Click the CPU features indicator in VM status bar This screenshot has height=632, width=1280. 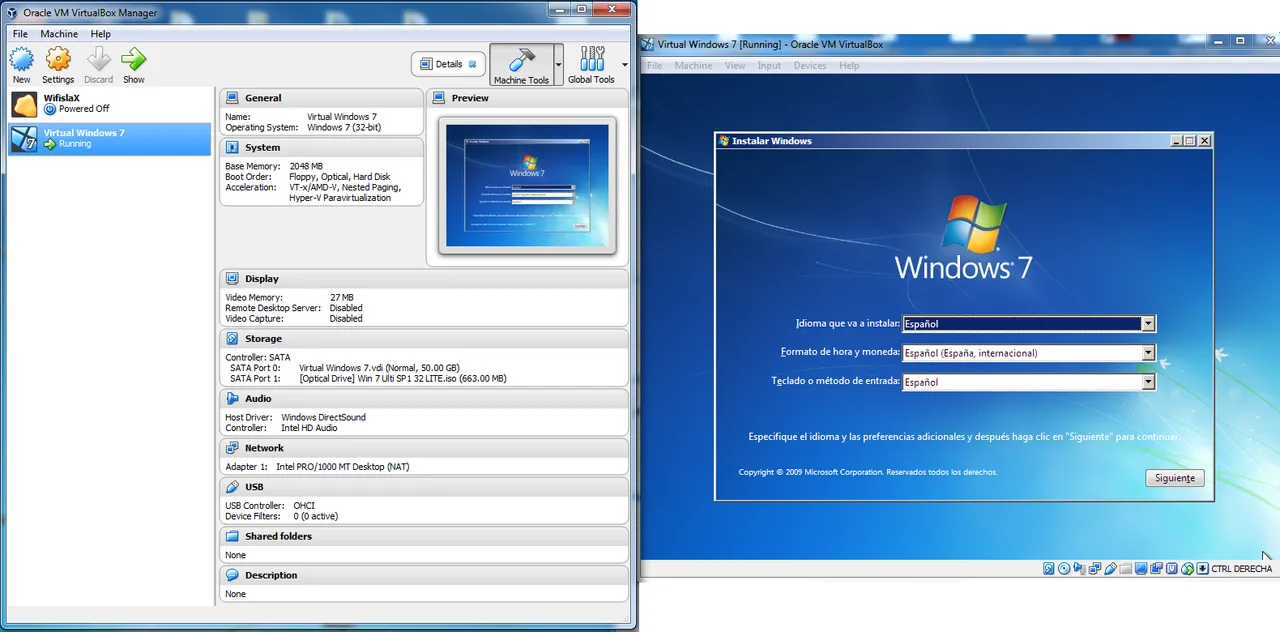click(x=1172, y=568)
